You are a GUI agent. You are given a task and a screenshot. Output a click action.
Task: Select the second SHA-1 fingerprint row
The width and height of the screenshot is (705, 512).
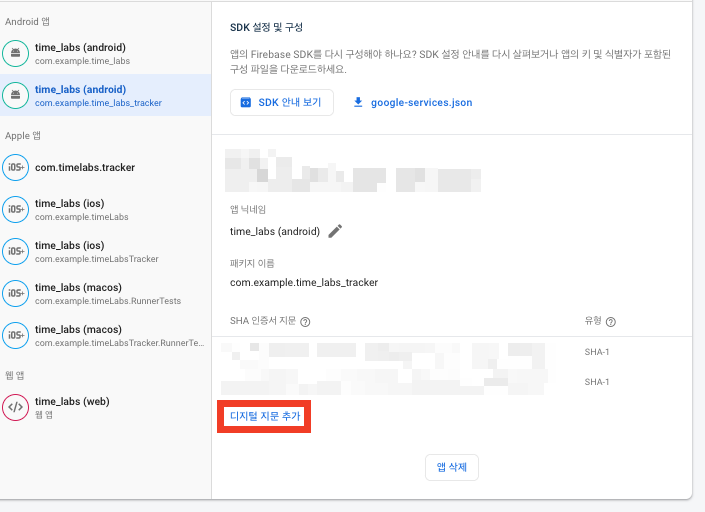(x=400, y=382)
